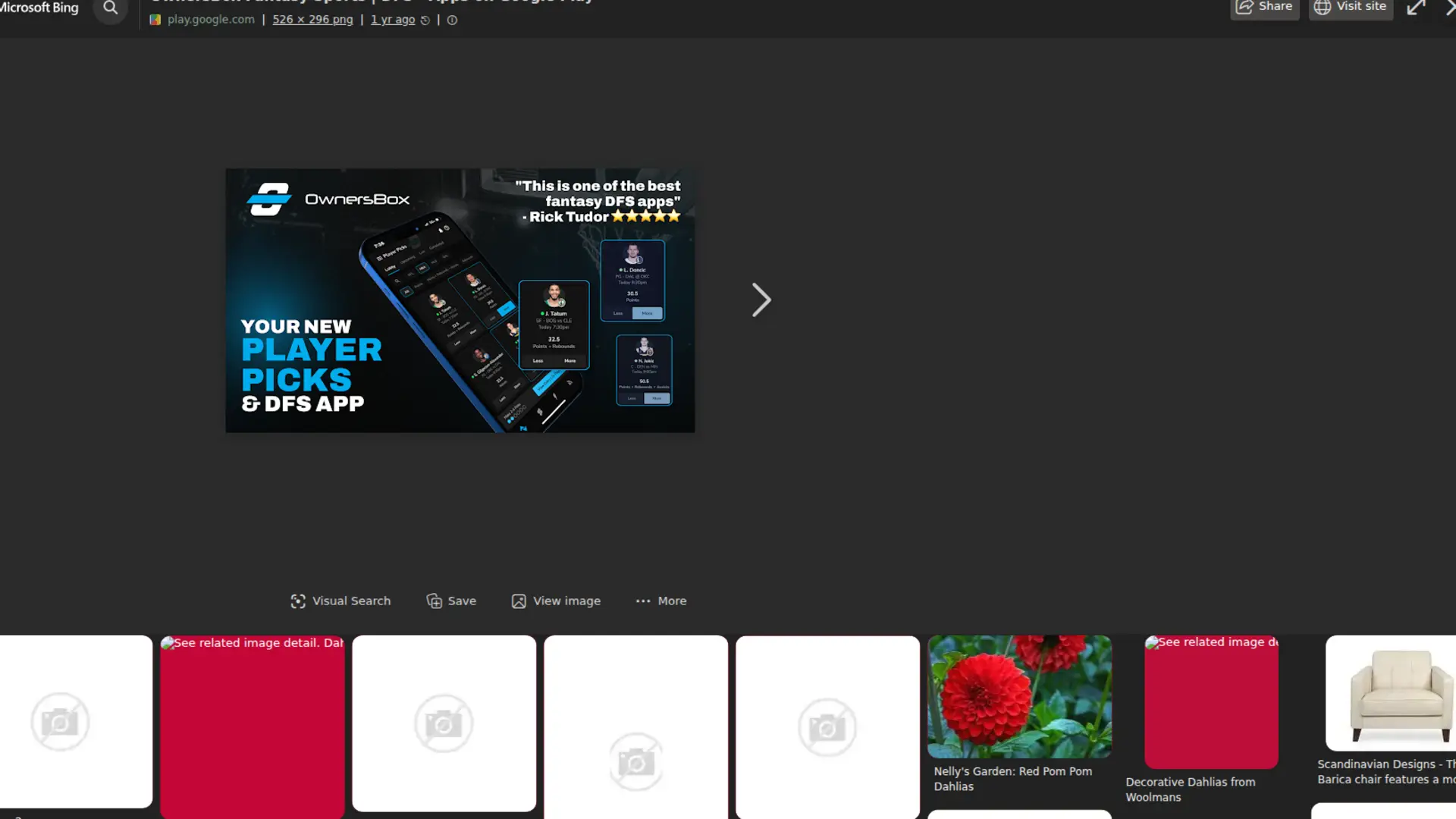The image size is (1456, 819).
Task: Click the Share arrow icon
Action: pyautogui.click(x=1244, y=7)
